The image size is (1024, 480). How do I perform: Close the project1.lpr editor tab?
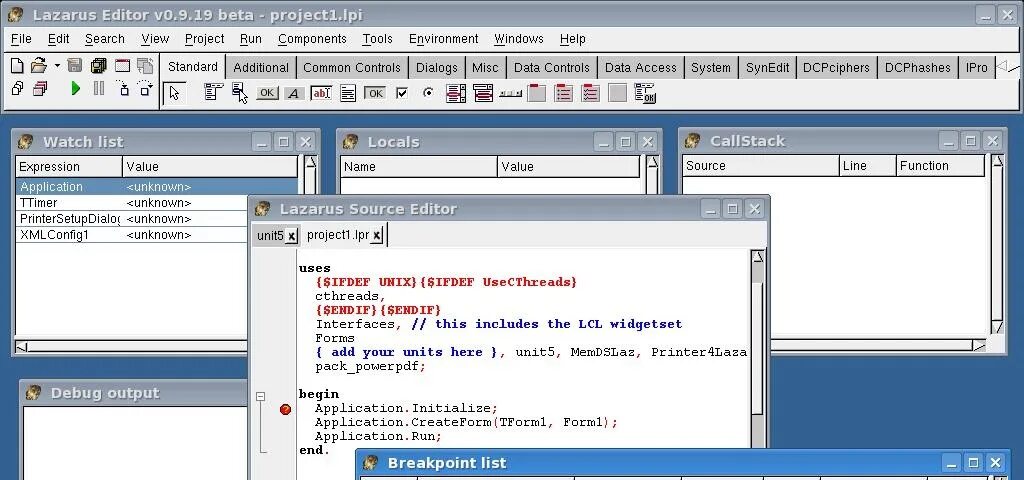[377, 235]
